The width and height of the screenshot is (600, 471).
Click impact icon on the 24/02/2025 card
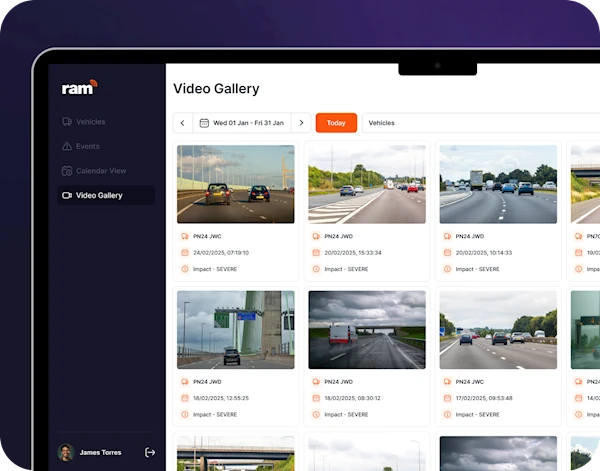point(185,269)
